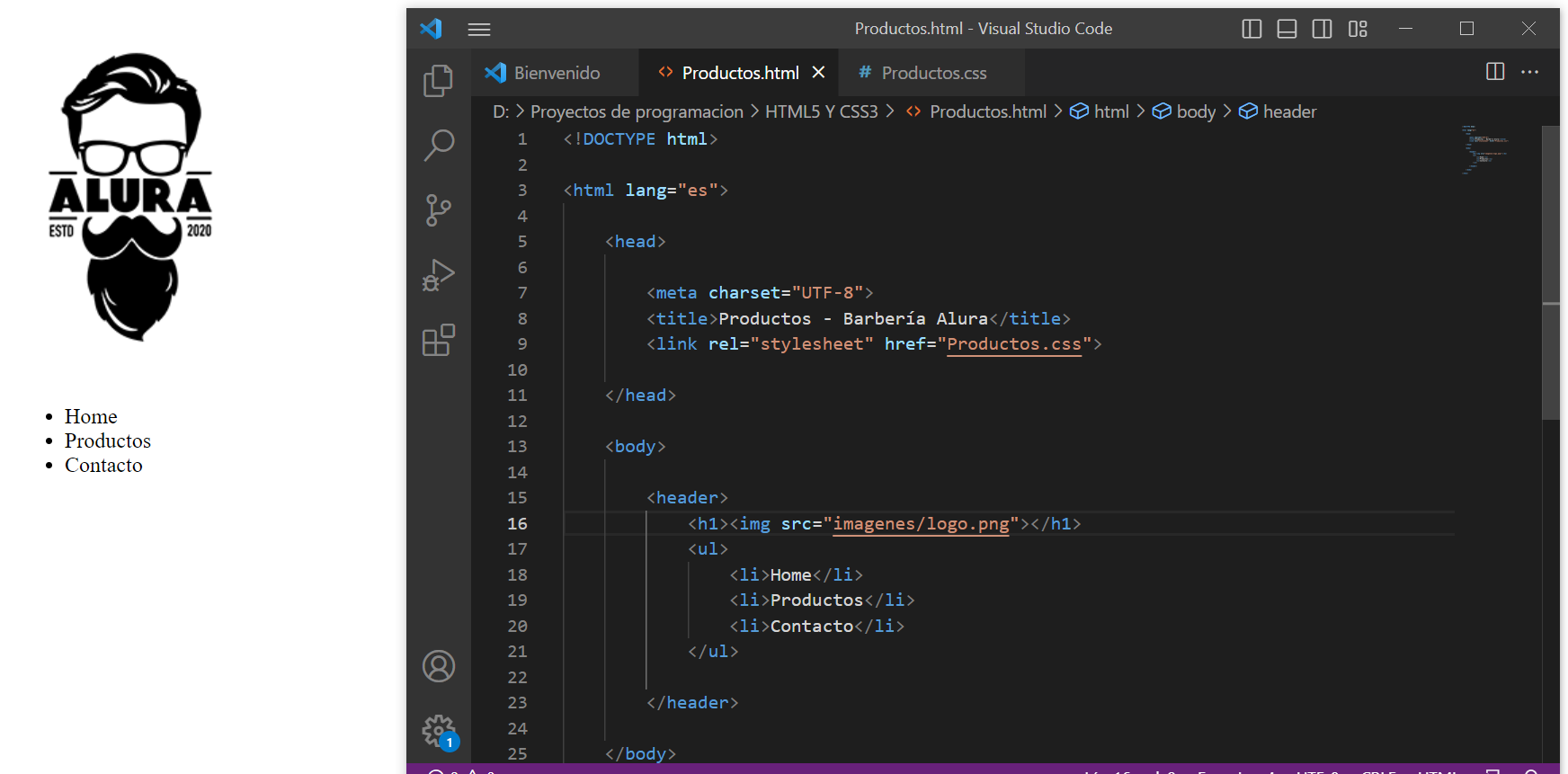
Task: Click the <li>Home</li> code line
Action: pyautogui.click(x=797, y=575)
